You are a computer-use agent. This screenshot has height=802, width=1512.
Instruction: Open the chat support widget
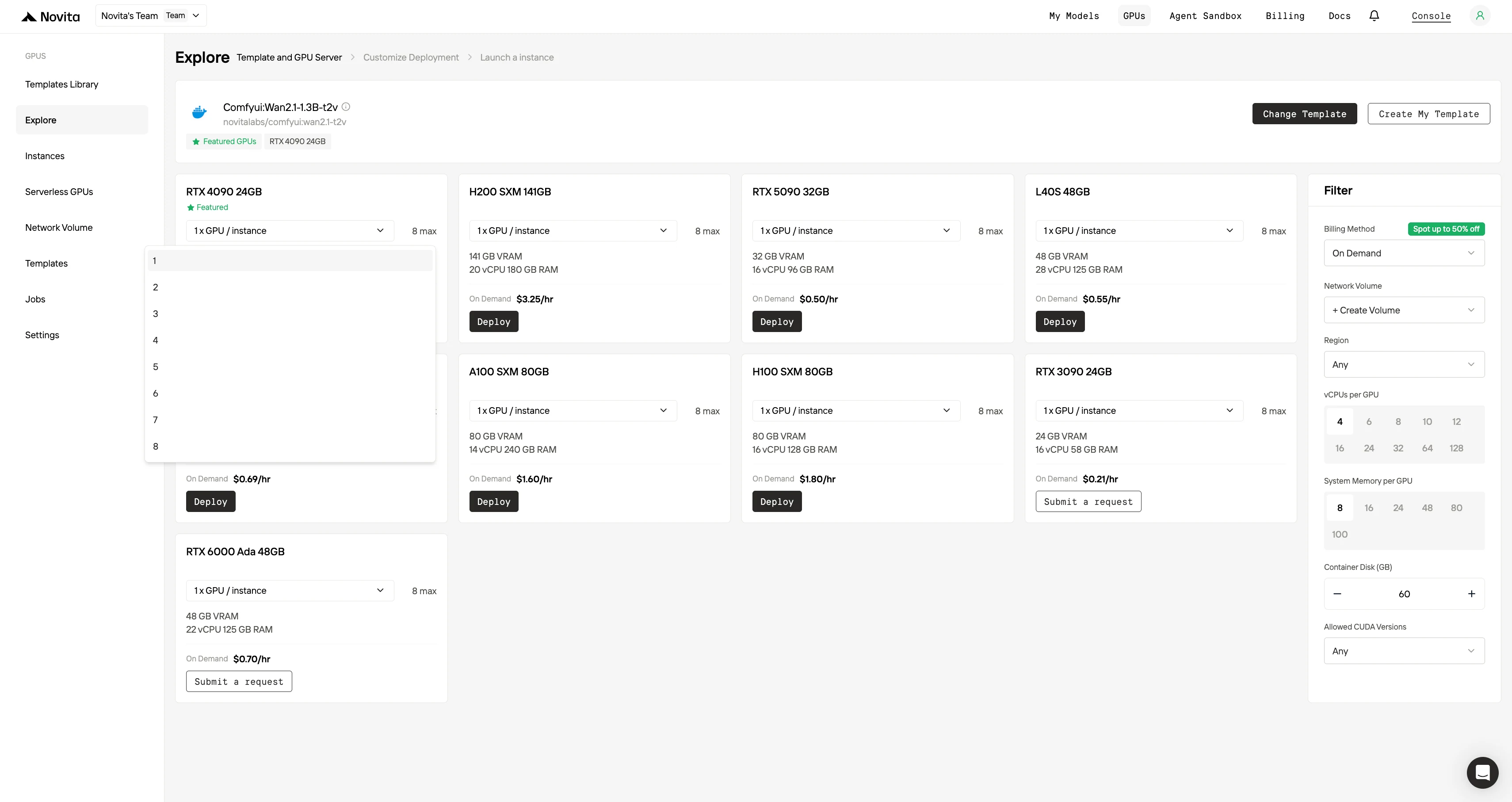(1482, 773)
